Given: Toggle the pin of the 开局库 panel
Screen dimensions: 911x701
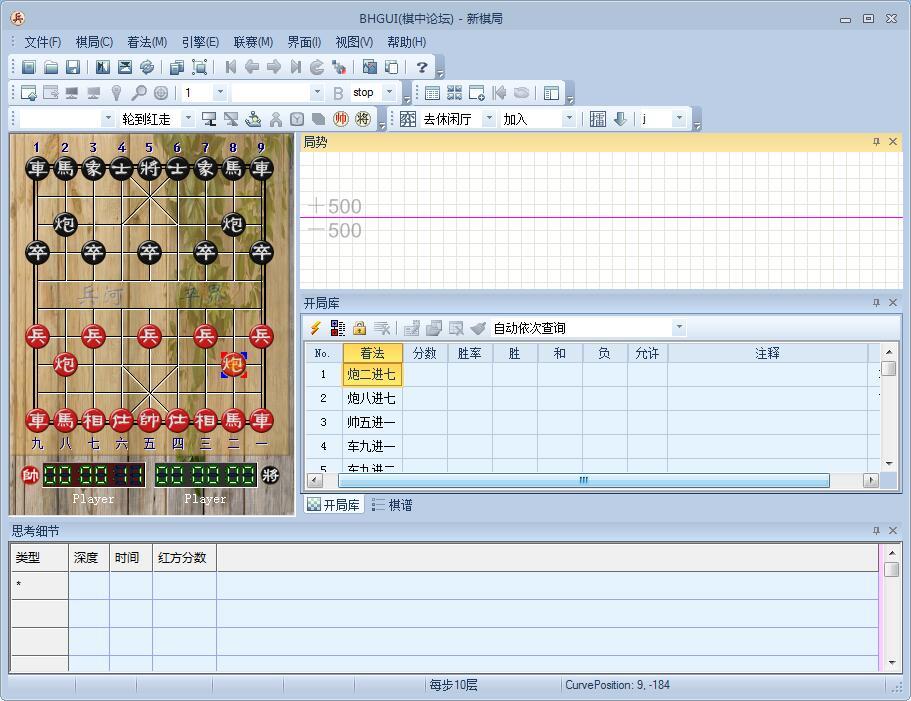Looking at the screenshot, I should coord(876,303).
